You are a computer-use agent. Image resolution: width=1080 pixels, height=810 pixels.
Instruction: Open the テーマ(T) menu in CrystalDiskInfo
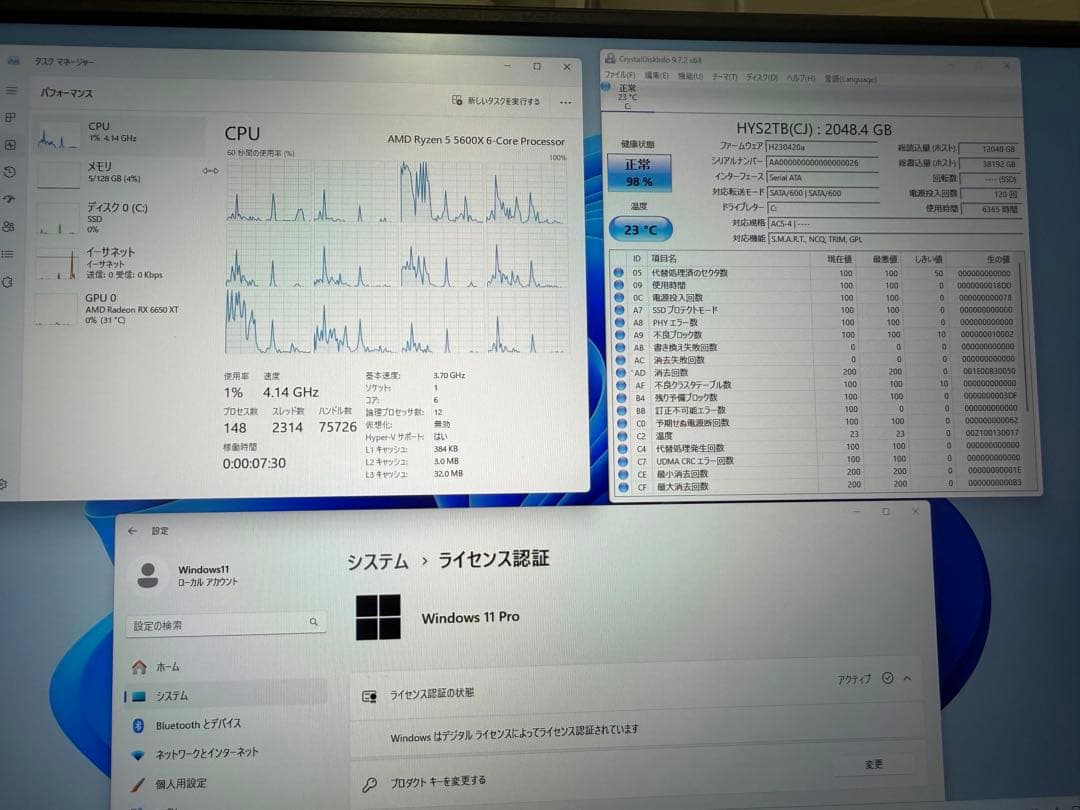725,76
